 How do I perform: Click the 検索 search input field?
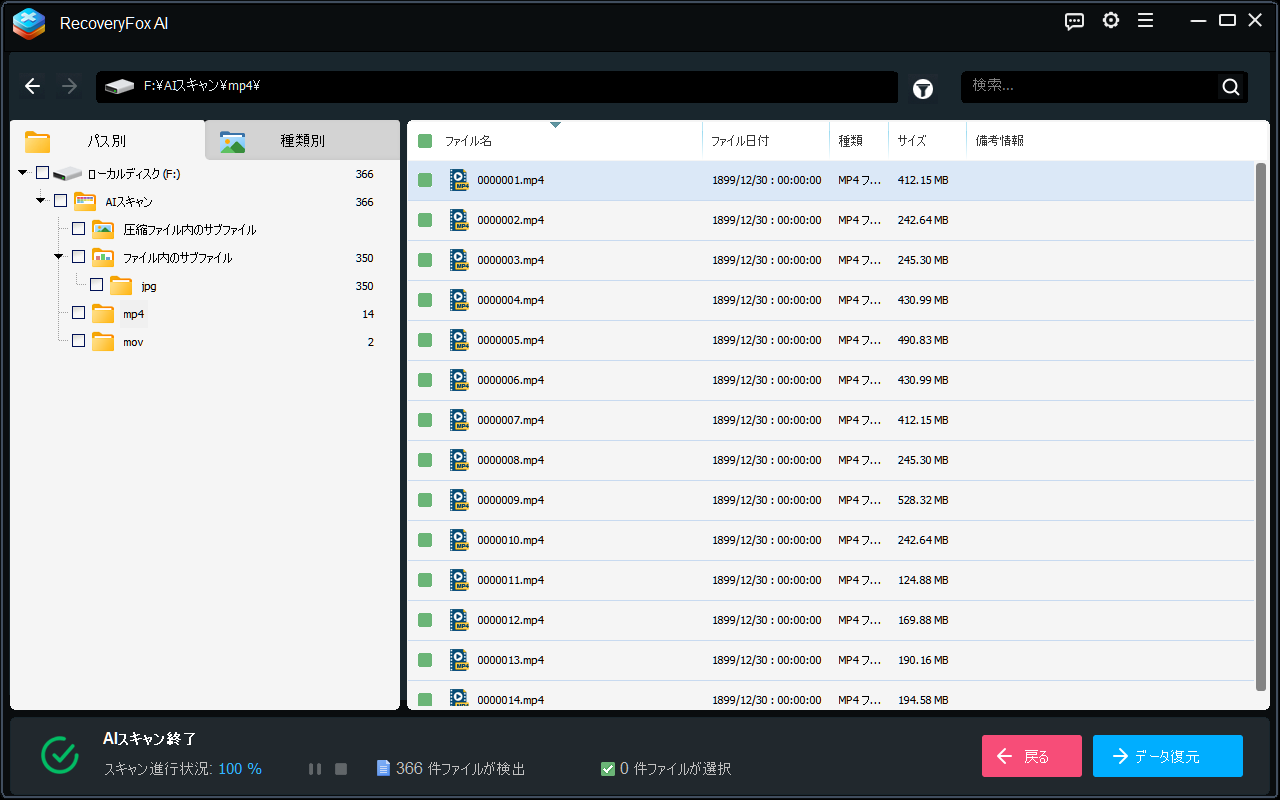(1090, 87)
